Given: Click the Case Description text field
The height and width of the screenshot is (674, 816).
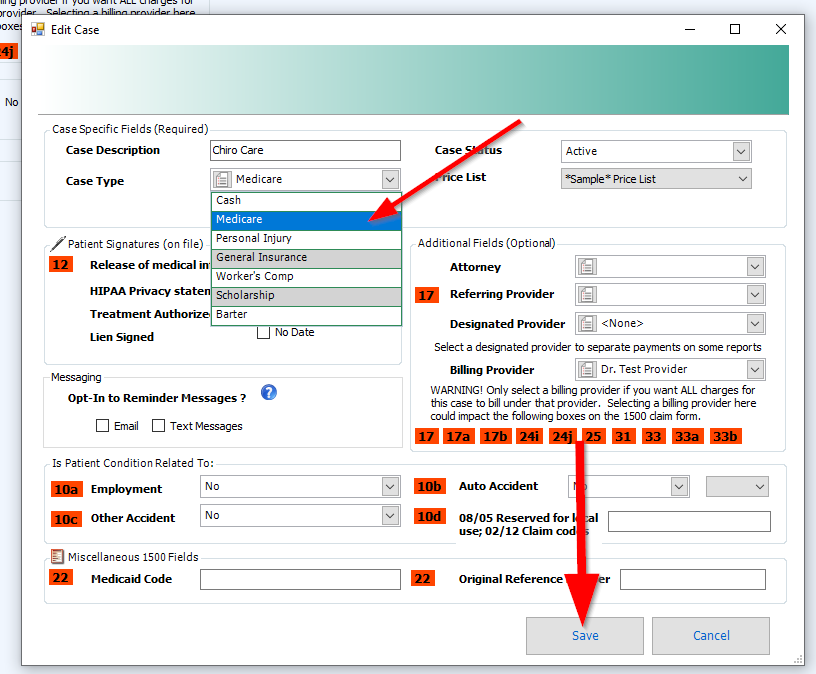Looking at the screenshot, I should click(x=305, y=150).
